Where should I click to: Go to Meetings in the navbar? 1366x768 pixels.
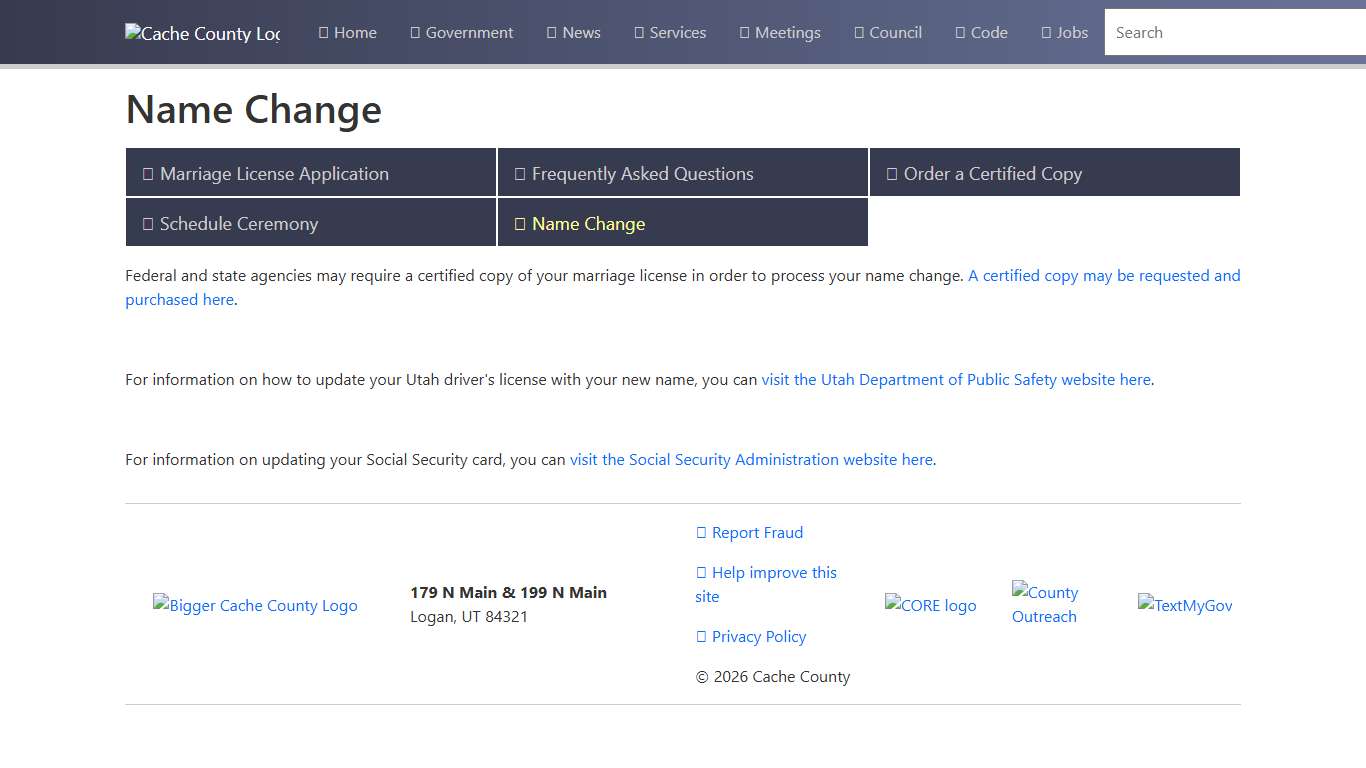pyautogui.click(x=780, y=33)
